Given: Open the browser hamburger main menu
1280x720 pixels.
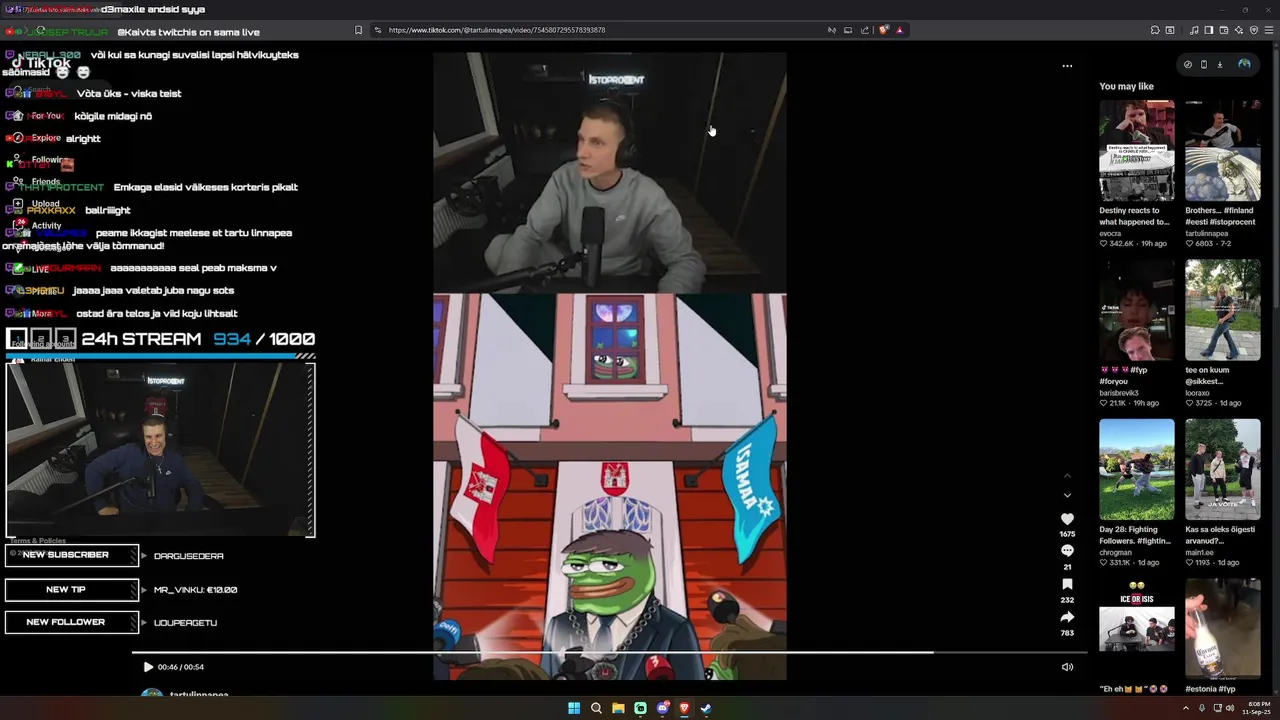Looking at the screenshot, I should pos(1269,30).
